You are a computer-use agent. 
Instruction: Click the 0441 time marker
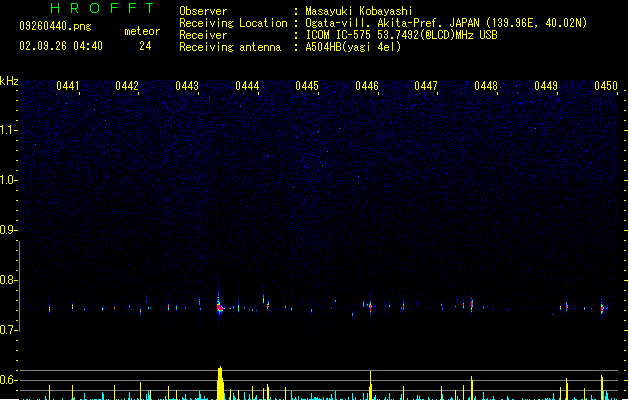[x=67, y=85]
